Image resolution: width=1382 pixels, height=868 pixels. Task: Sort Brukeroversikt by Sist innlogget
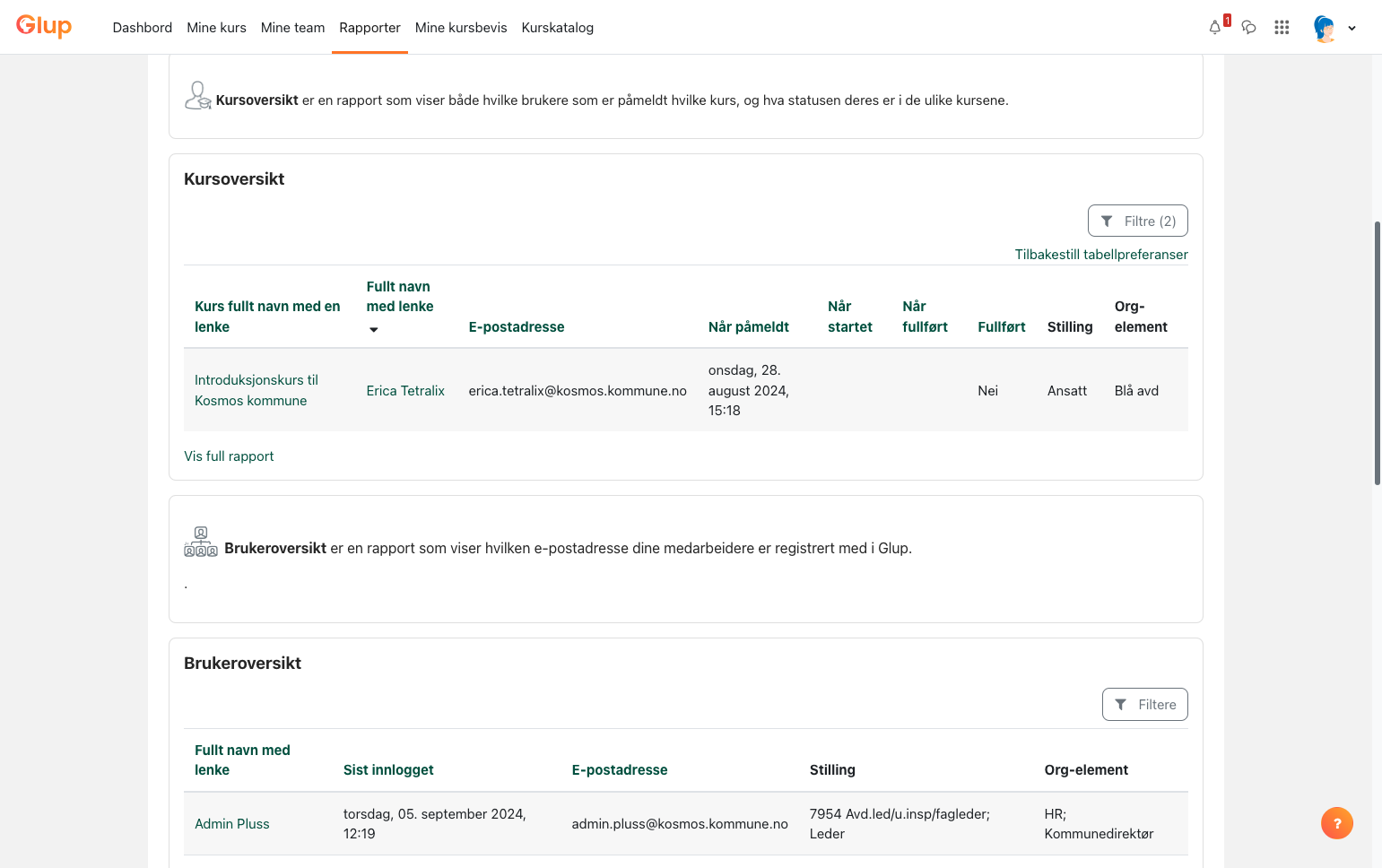tap(388, 769)
